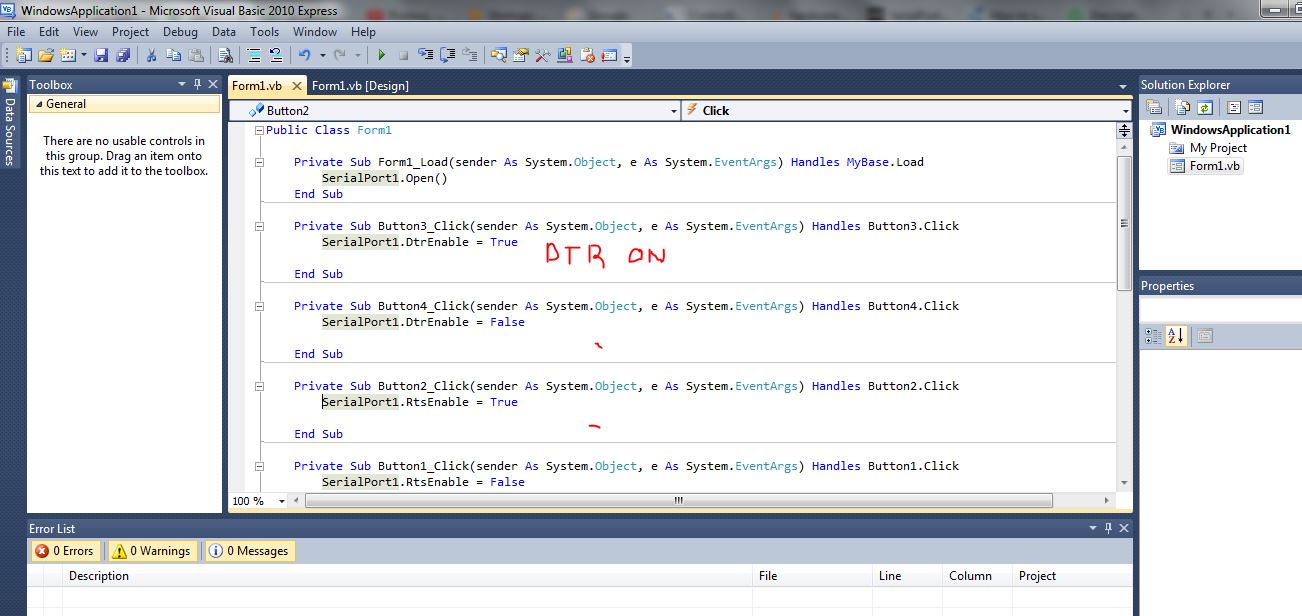Save Form1.vb with the single-disk Save icon
Viewport: 1302px width, 616px height.
103,56
